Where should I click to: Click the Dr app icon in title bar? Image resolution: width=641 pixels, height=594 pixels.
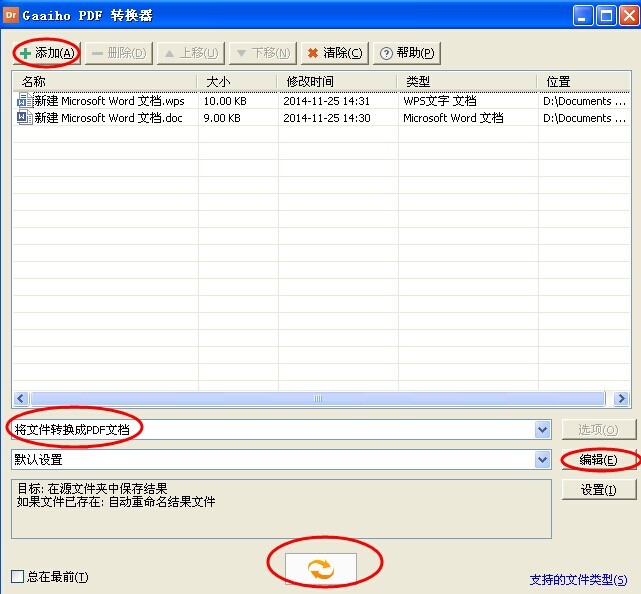click(x=11, y=15)
